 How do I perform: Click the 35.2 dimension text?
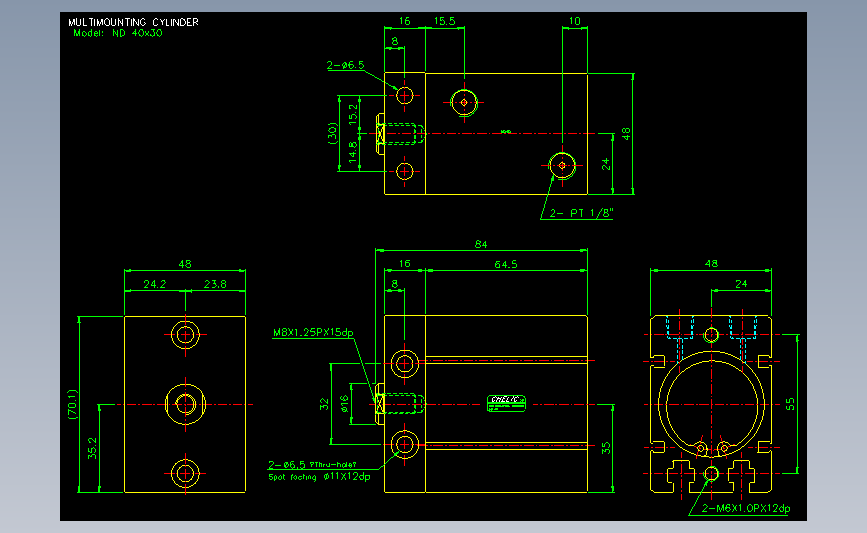92,448
